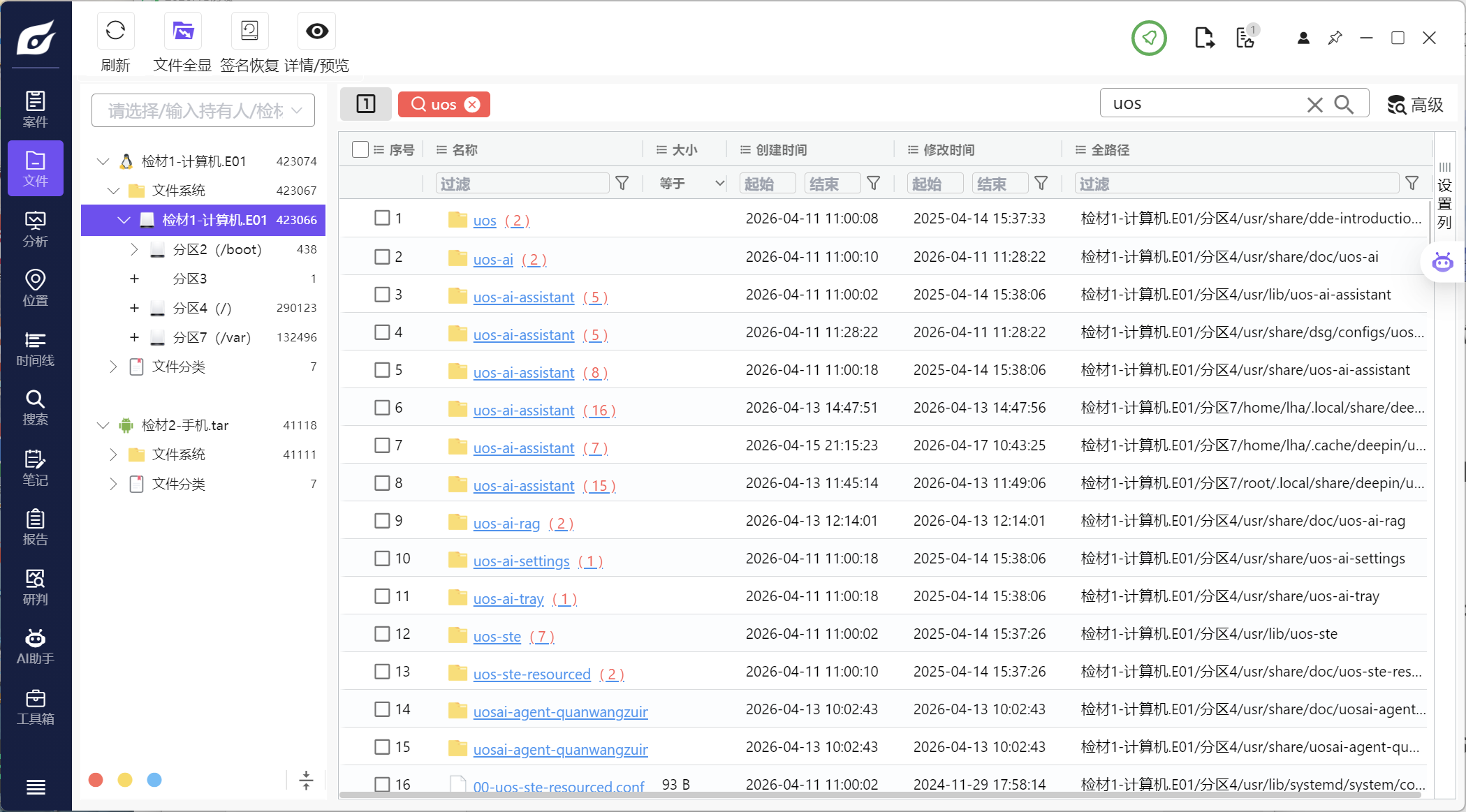Open the 报告 report sidebar section
1466x812 pixels.
click(x=36, y=527)
